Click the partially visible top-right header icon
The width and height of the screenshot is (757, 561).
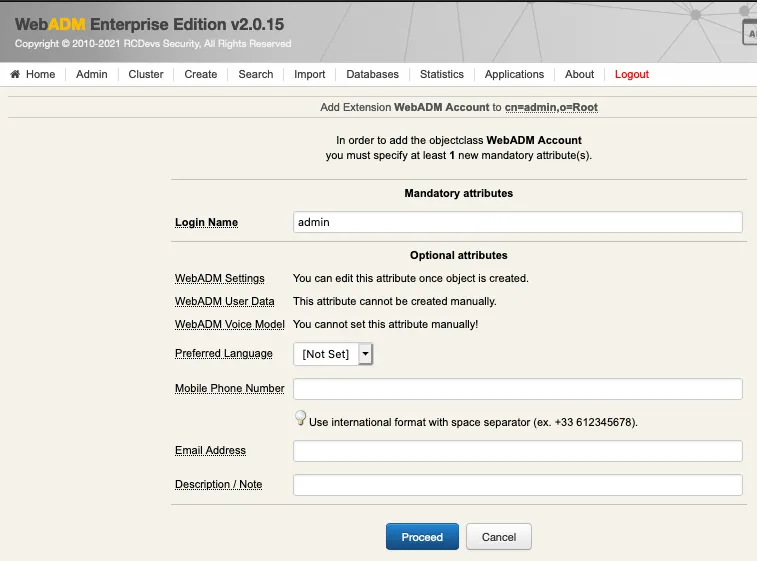tap(749, 32)
